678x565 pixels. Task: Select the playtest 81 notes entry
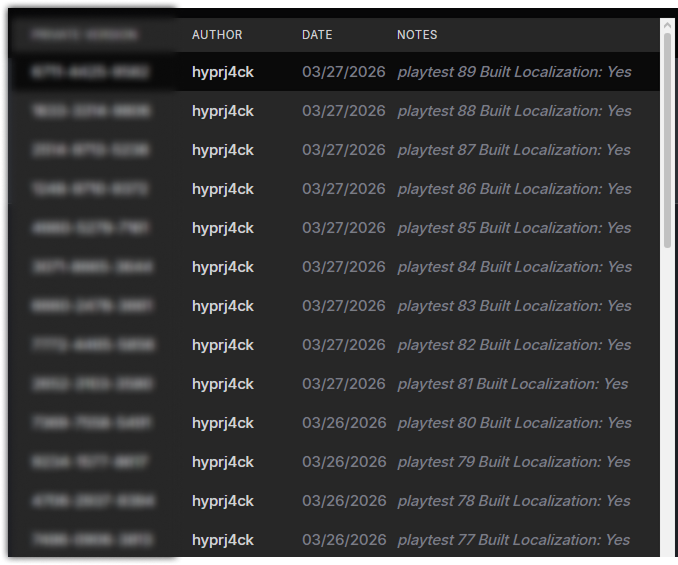(x=513, y=384)
